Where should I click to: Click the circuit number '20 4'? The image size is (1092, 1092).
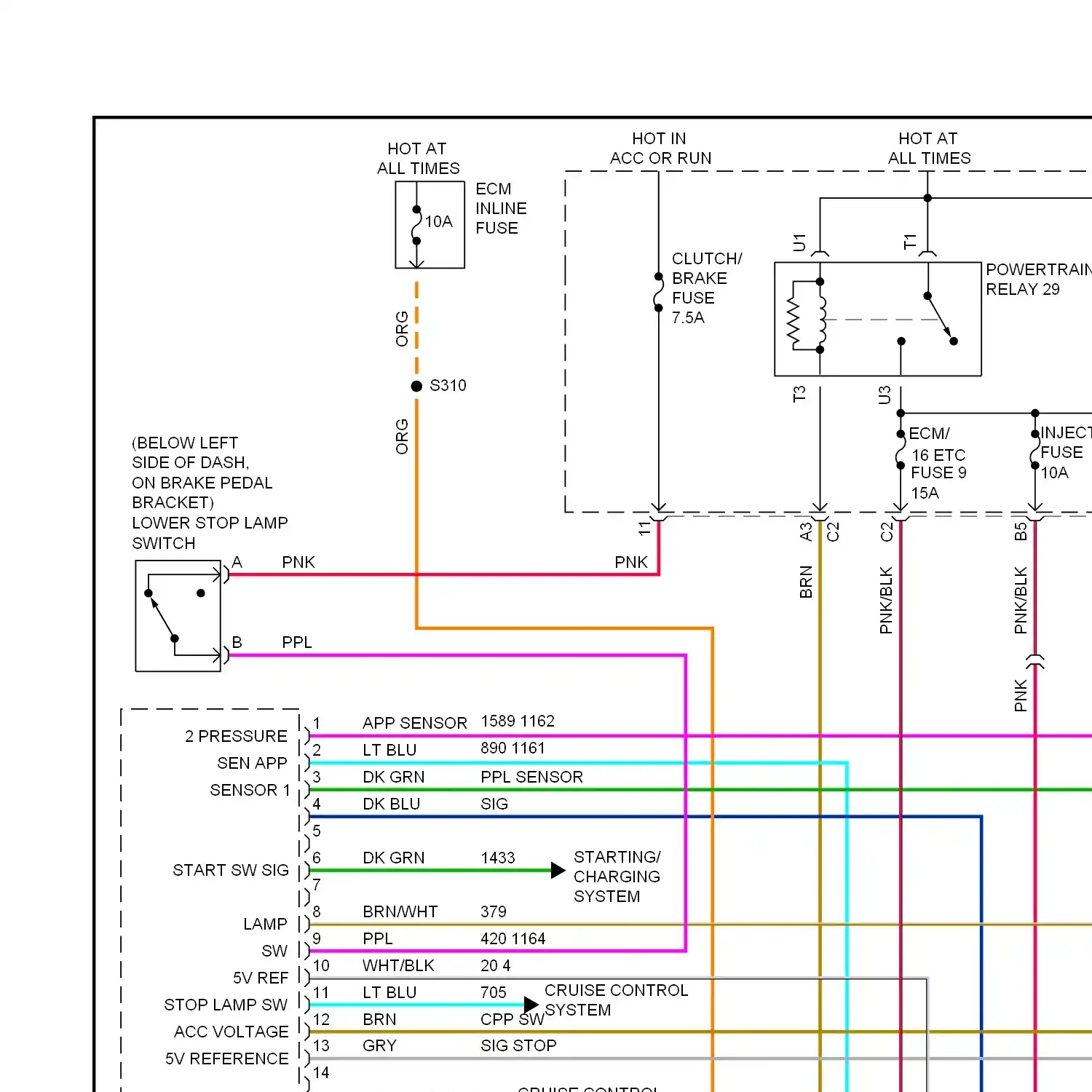(x=496, y=965)
